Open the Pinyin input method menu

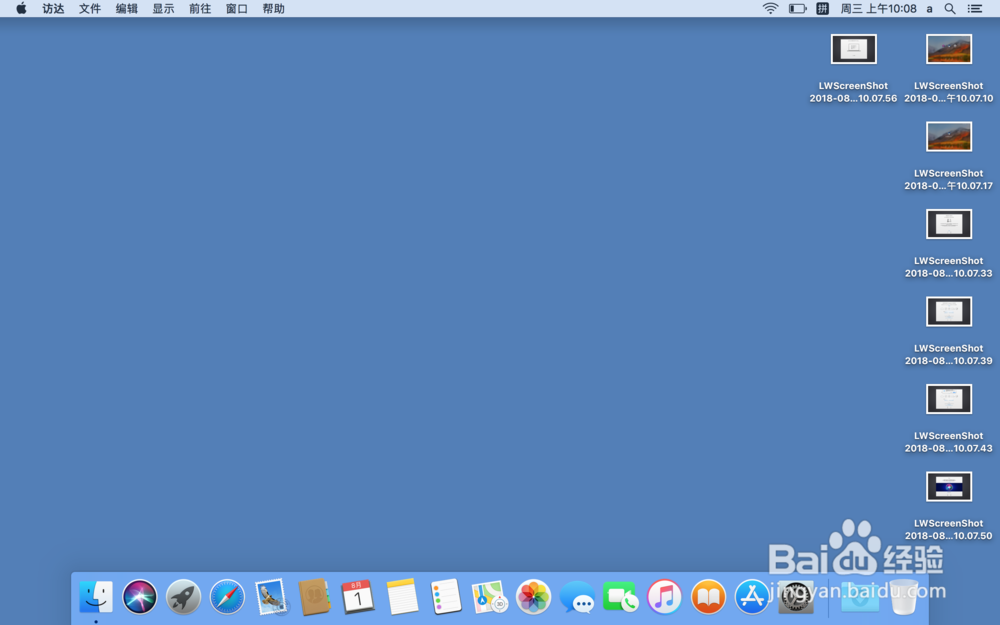click(x=822, y=8)
